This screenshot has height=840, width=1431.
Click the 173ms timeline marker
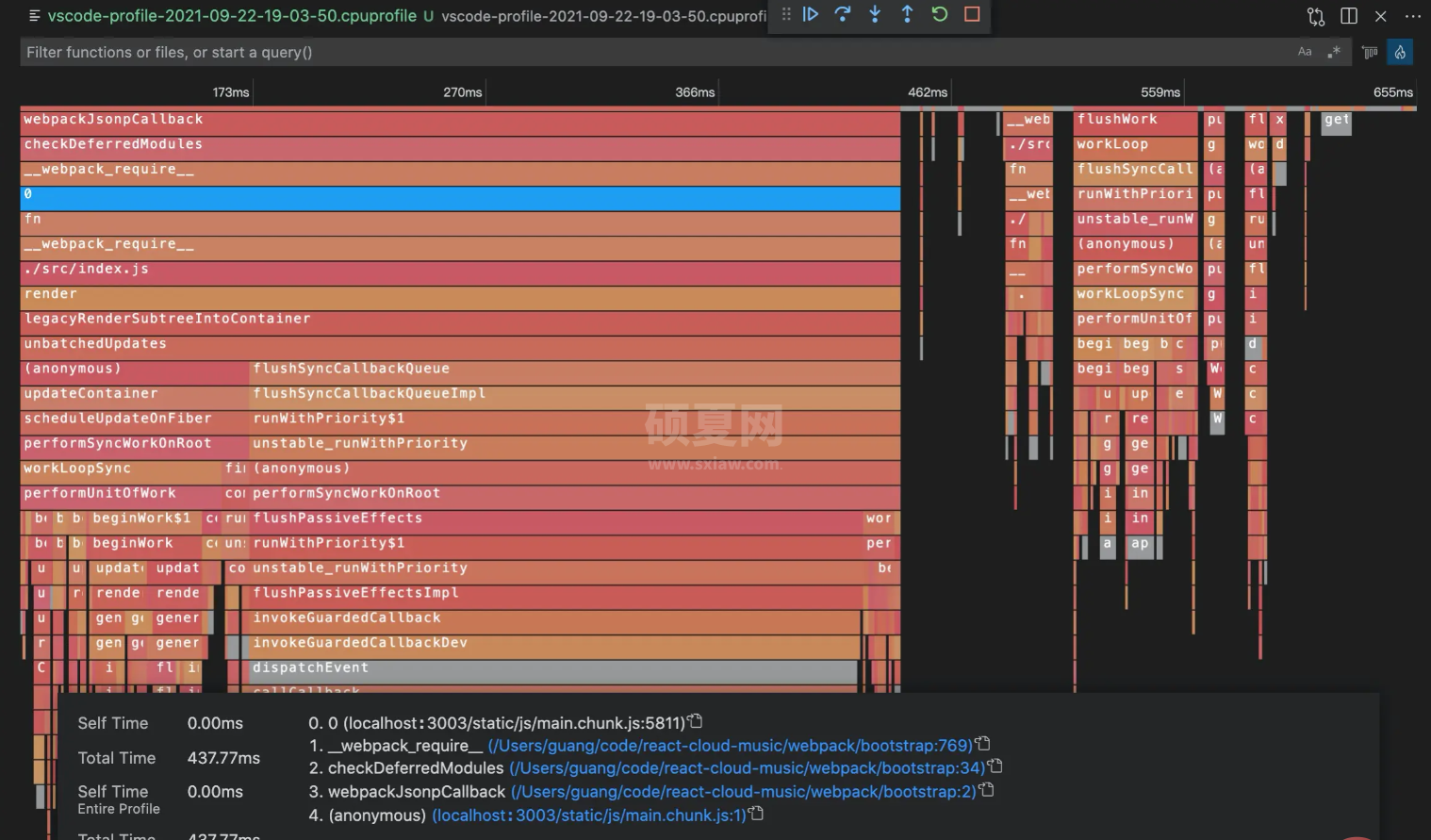[x=231, y=92]
